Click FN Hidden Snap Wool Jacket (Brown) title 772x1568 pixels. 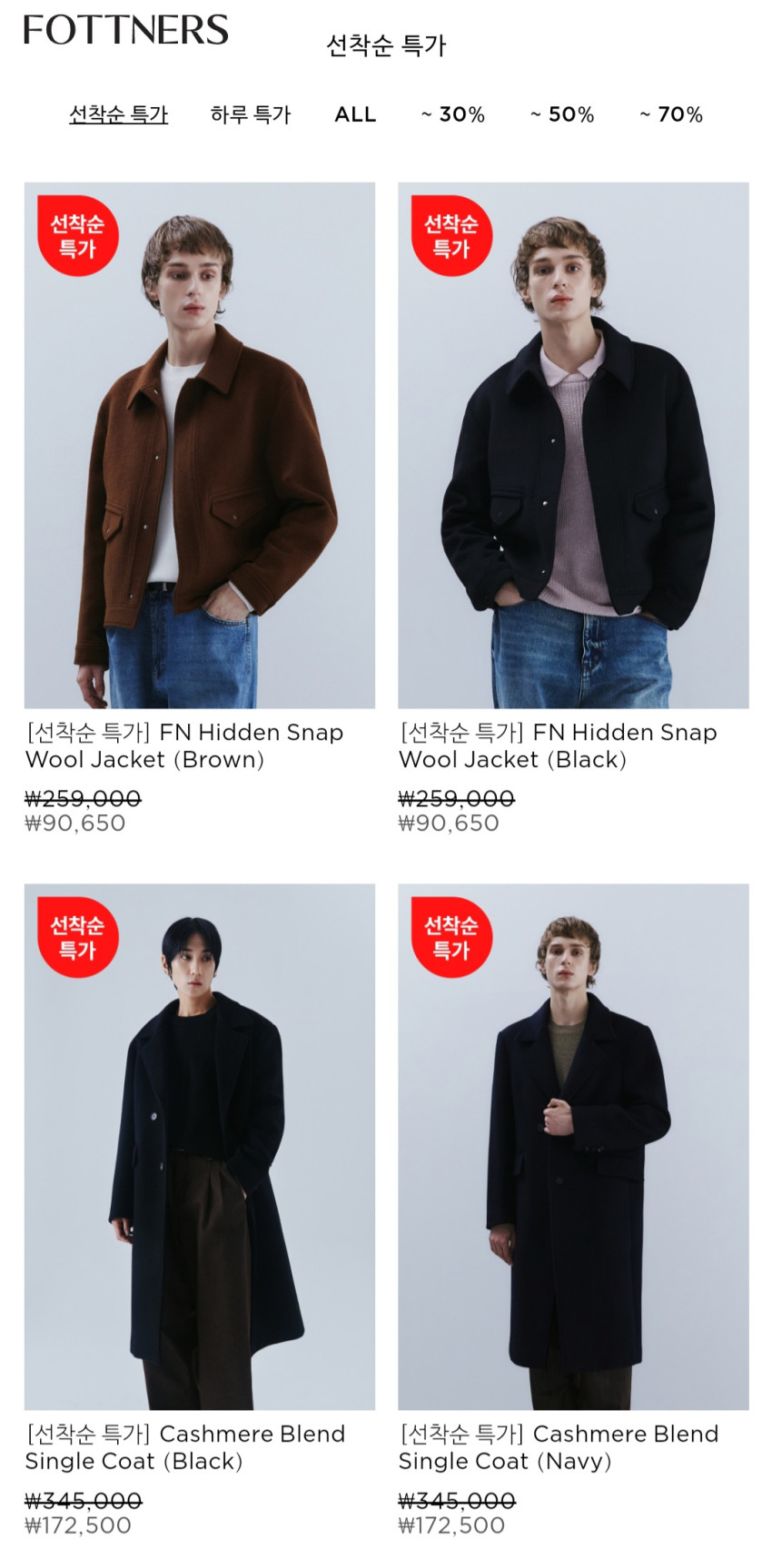[184, 745]
